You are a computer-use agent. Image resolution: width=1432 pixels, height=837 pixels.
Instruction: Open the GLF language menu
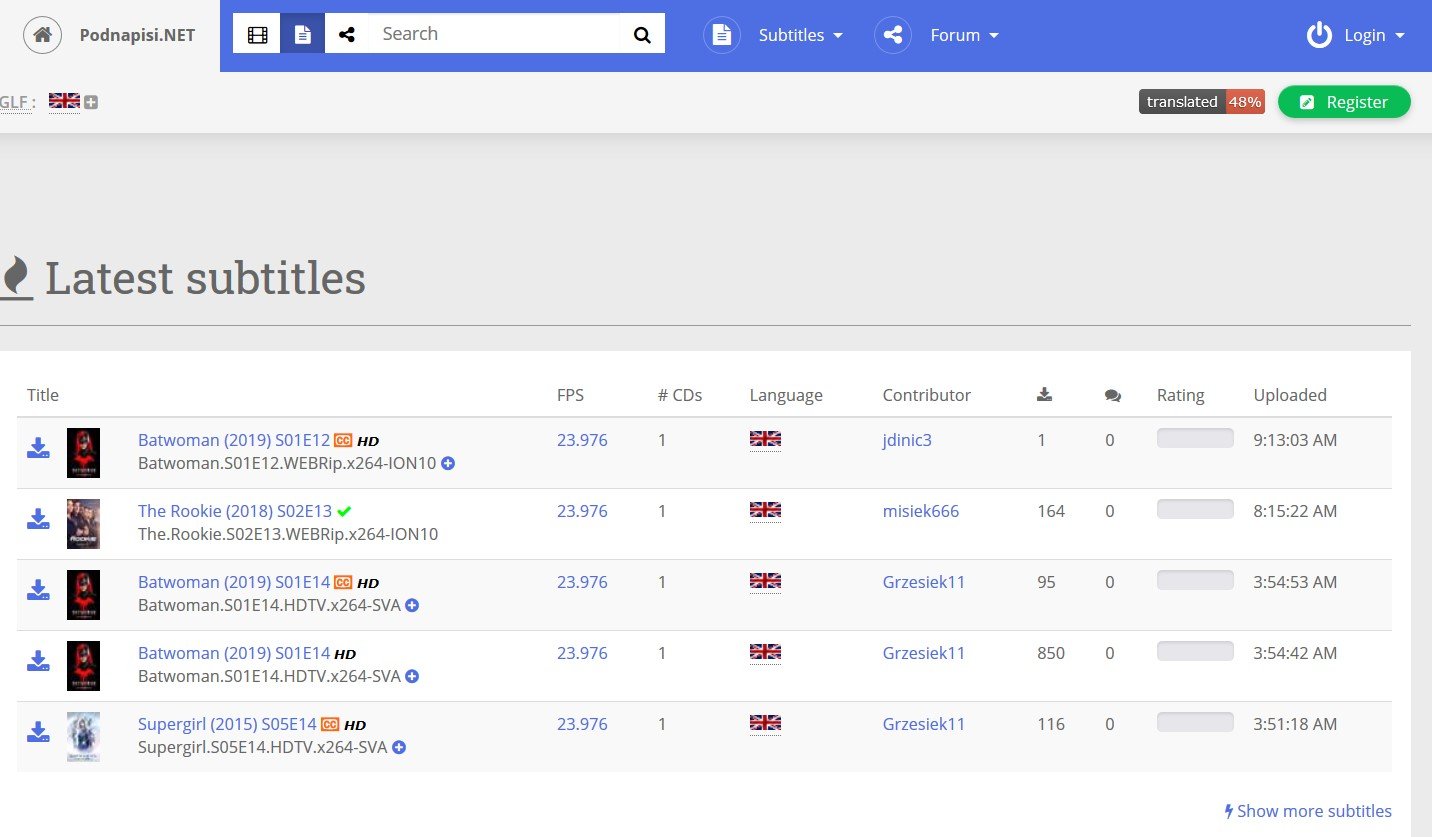click(x=14, y=102)
